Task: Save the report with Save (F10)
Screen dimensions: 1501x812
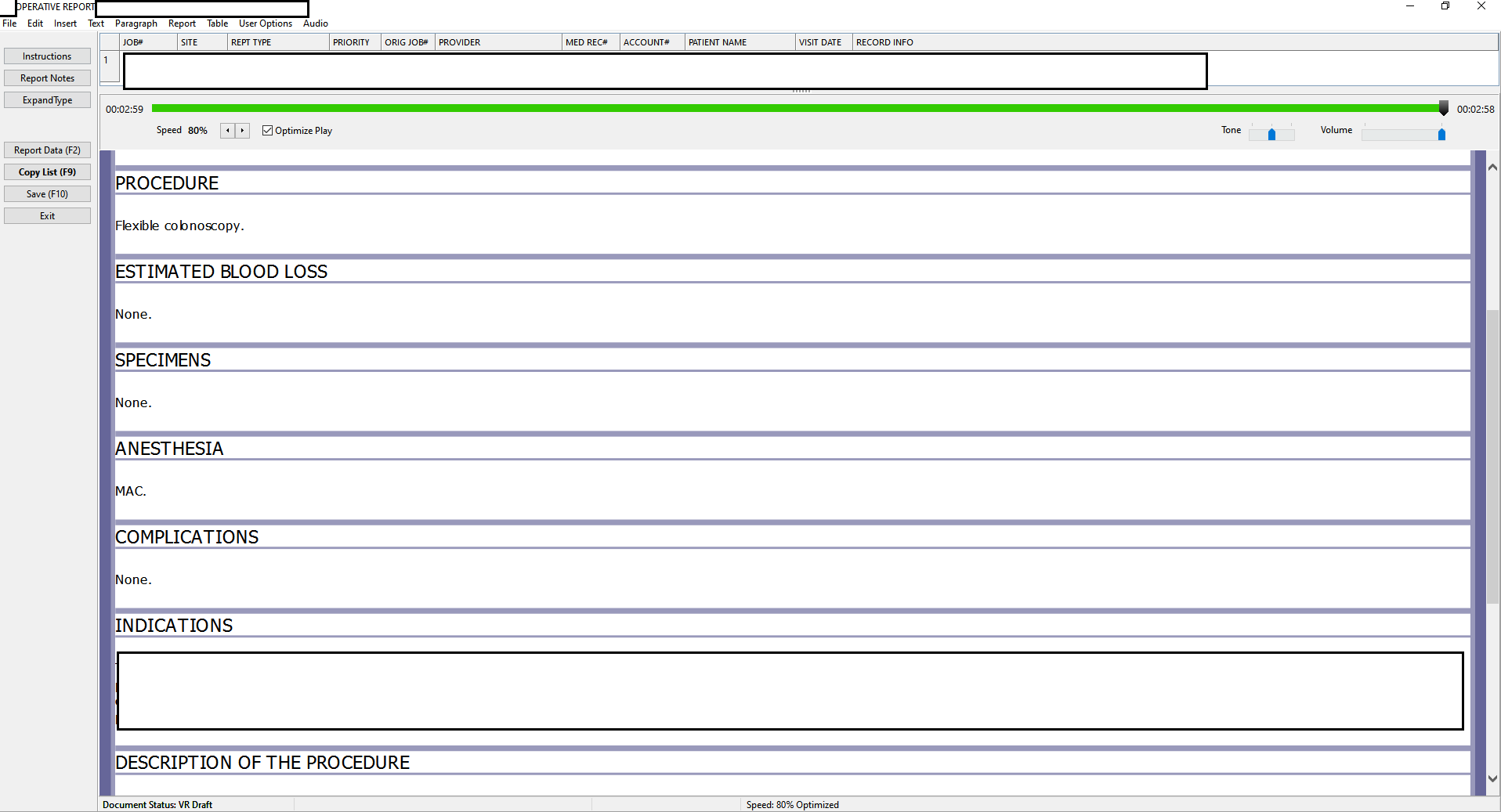Action: coord(47,194)
